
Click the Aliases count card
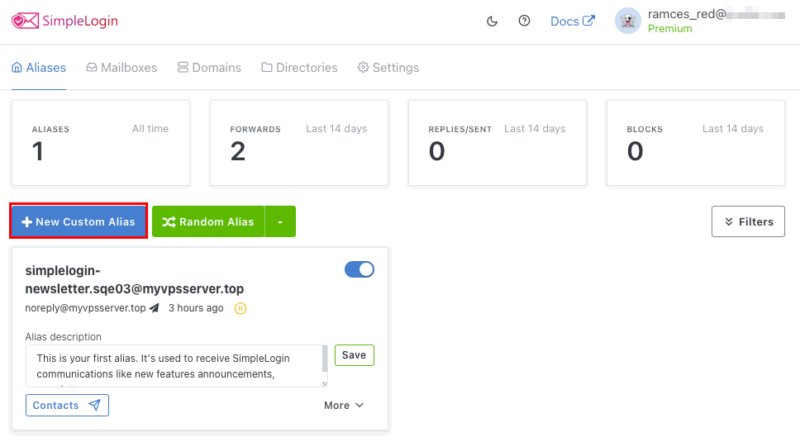101,143
